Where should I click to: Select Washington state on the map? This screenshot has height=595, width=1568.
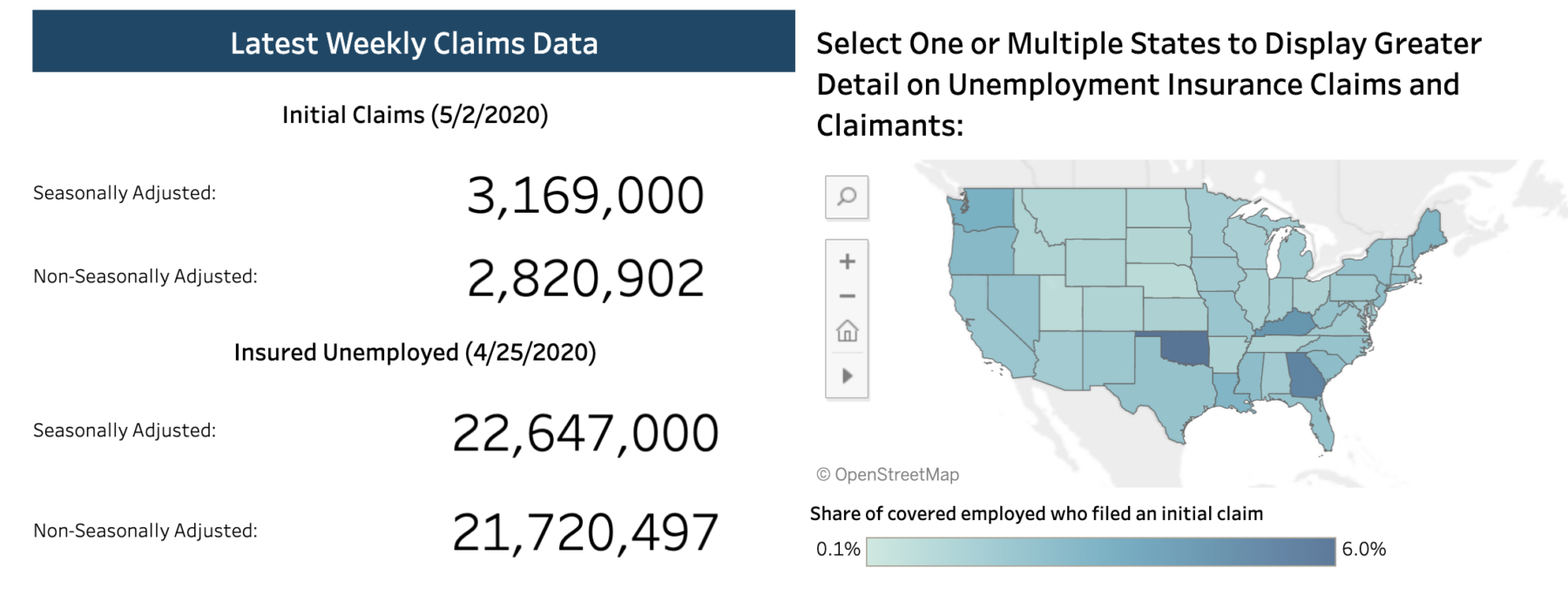[x=985, y=210]
